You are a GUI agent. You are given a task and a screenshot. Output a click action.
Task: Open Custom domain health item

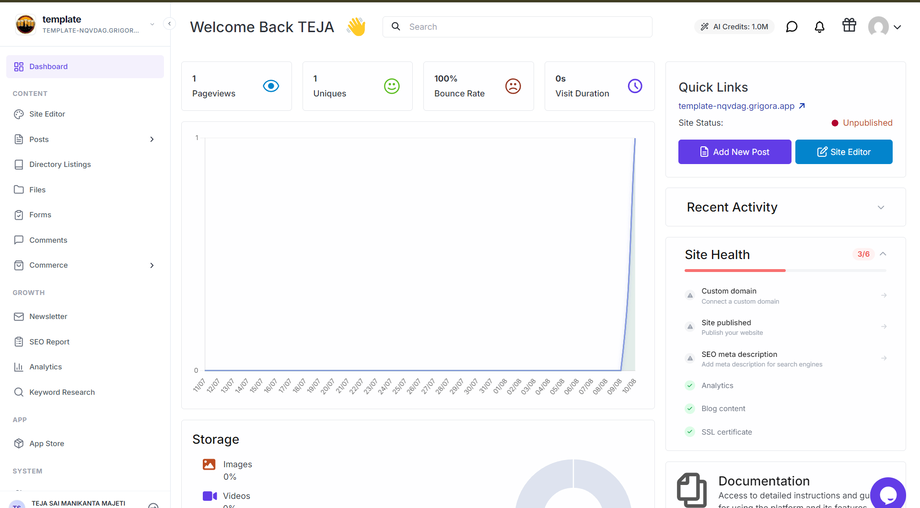(785, 296)
